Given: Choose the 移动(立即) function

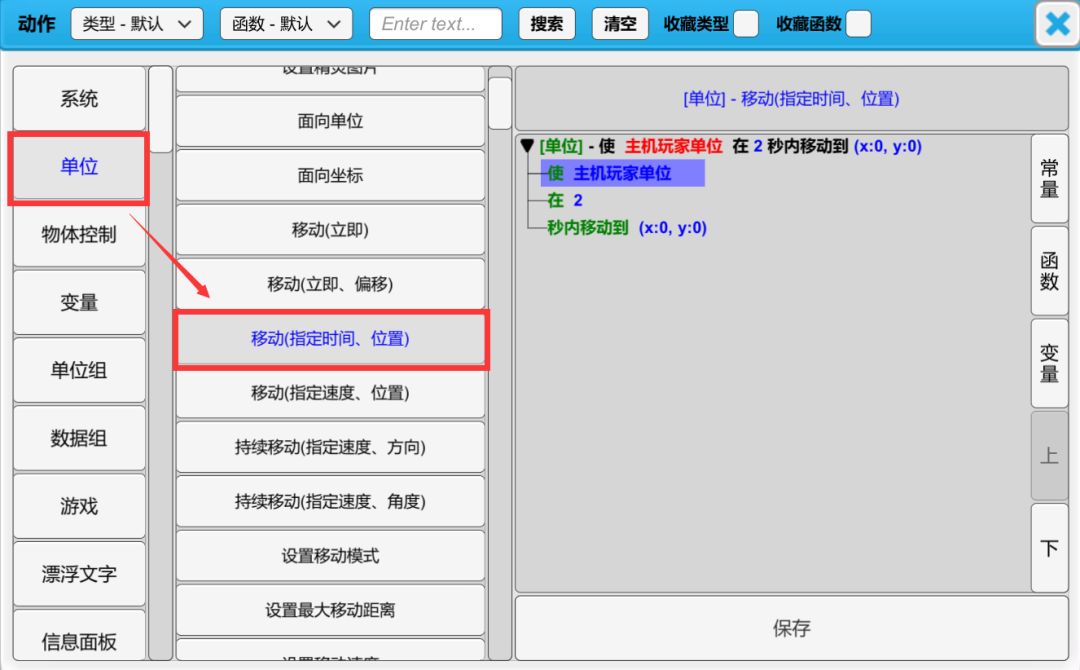Looking at the screenshot, I should (330, 230).
